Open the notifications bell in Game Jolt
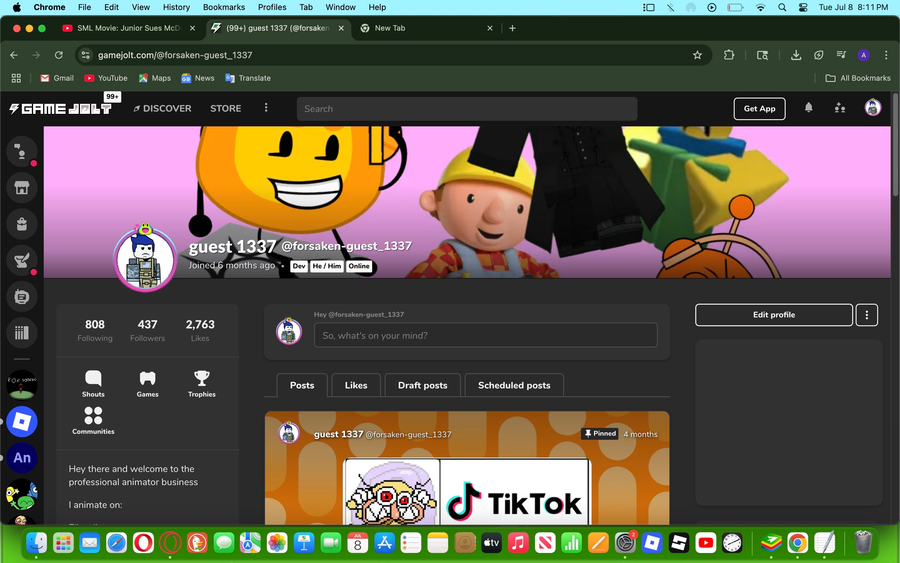 point(808,108)
